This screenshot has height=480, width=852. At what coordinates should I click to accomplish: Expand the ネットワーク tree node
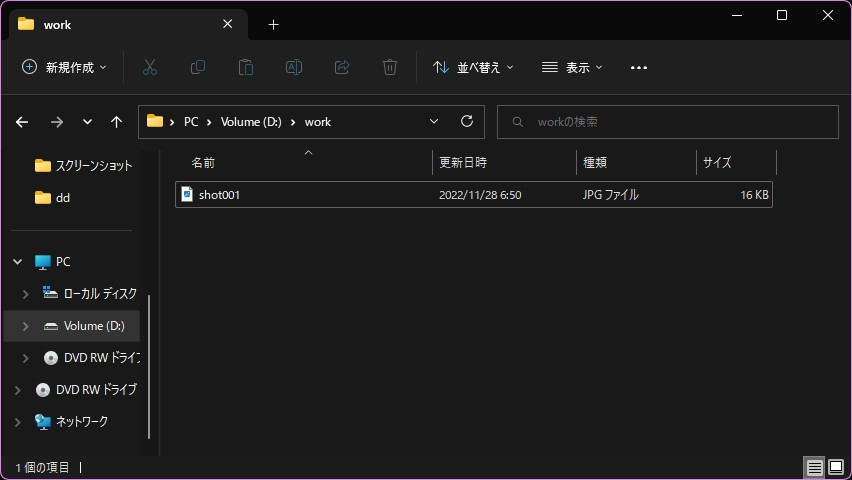click(x=17, y=422)
